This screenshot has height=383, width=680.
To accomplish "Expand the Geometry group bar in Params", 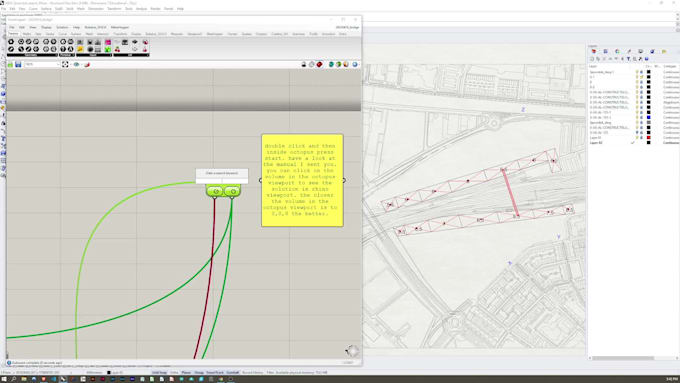I will (x=32, y=55).
